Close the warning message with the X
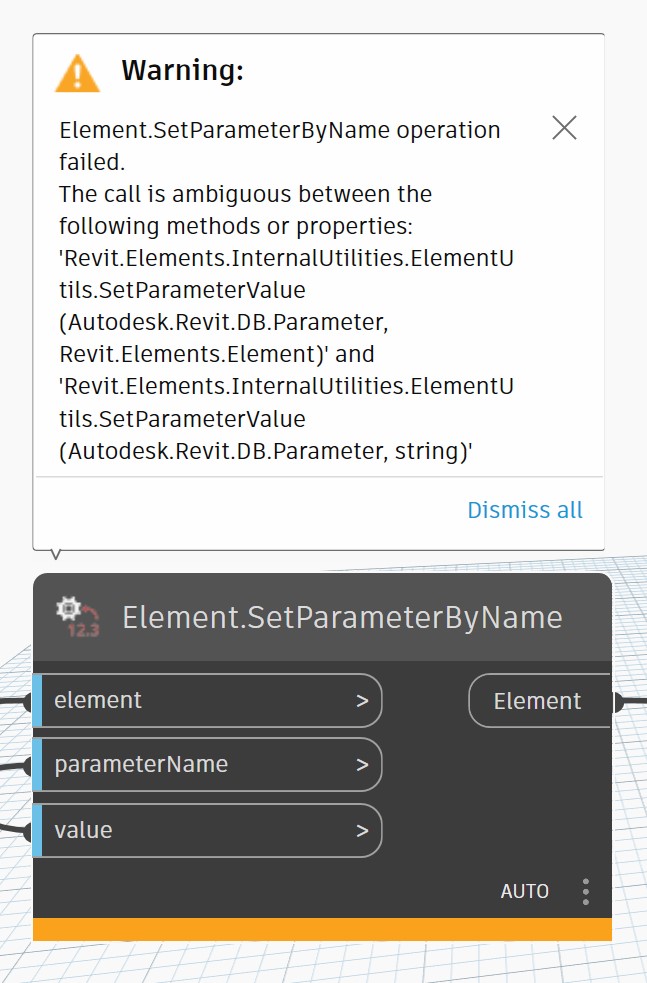 pos(564,128)
